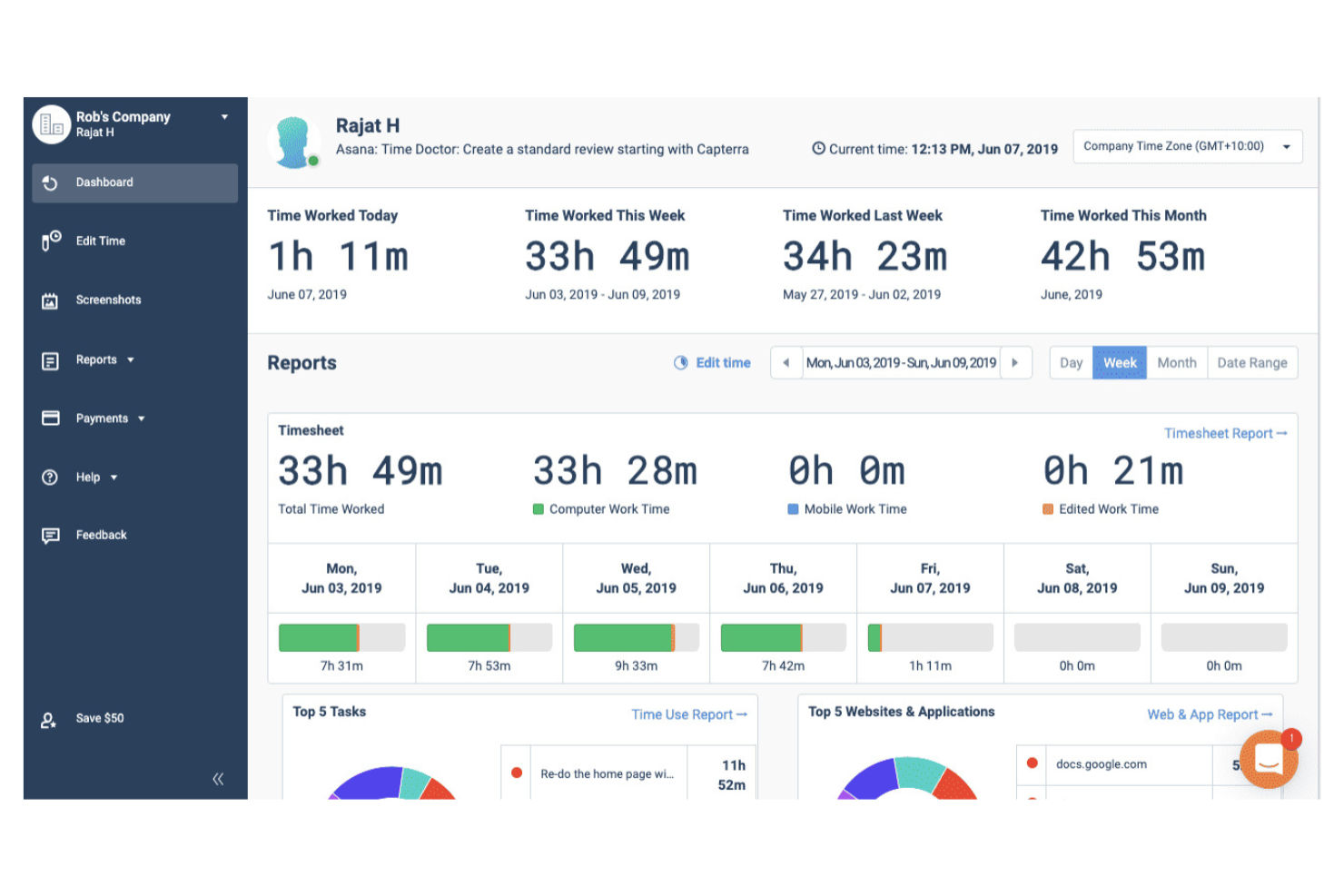Expand the Help sidebar submenu arrow
Screen dimensions: 1344x896
click(x=114, y=478)
